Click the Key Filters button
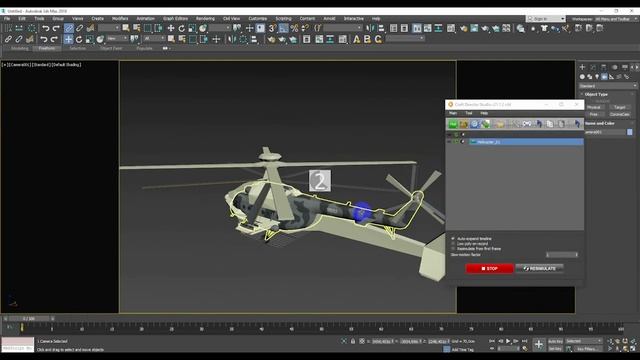Image resolution: width=640 pixels, height=360 pixels. click(x=587, y=349)
